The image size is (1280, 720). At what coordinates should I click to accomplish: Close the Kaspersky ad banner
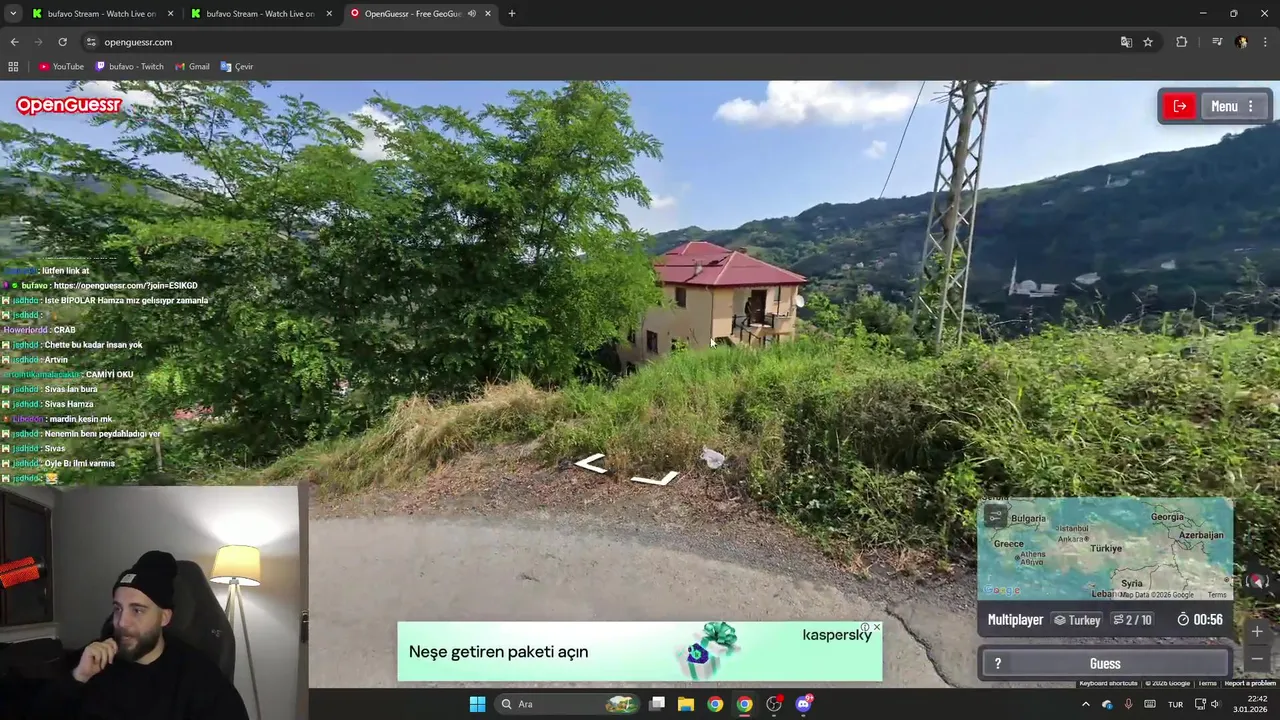point(877,627)
